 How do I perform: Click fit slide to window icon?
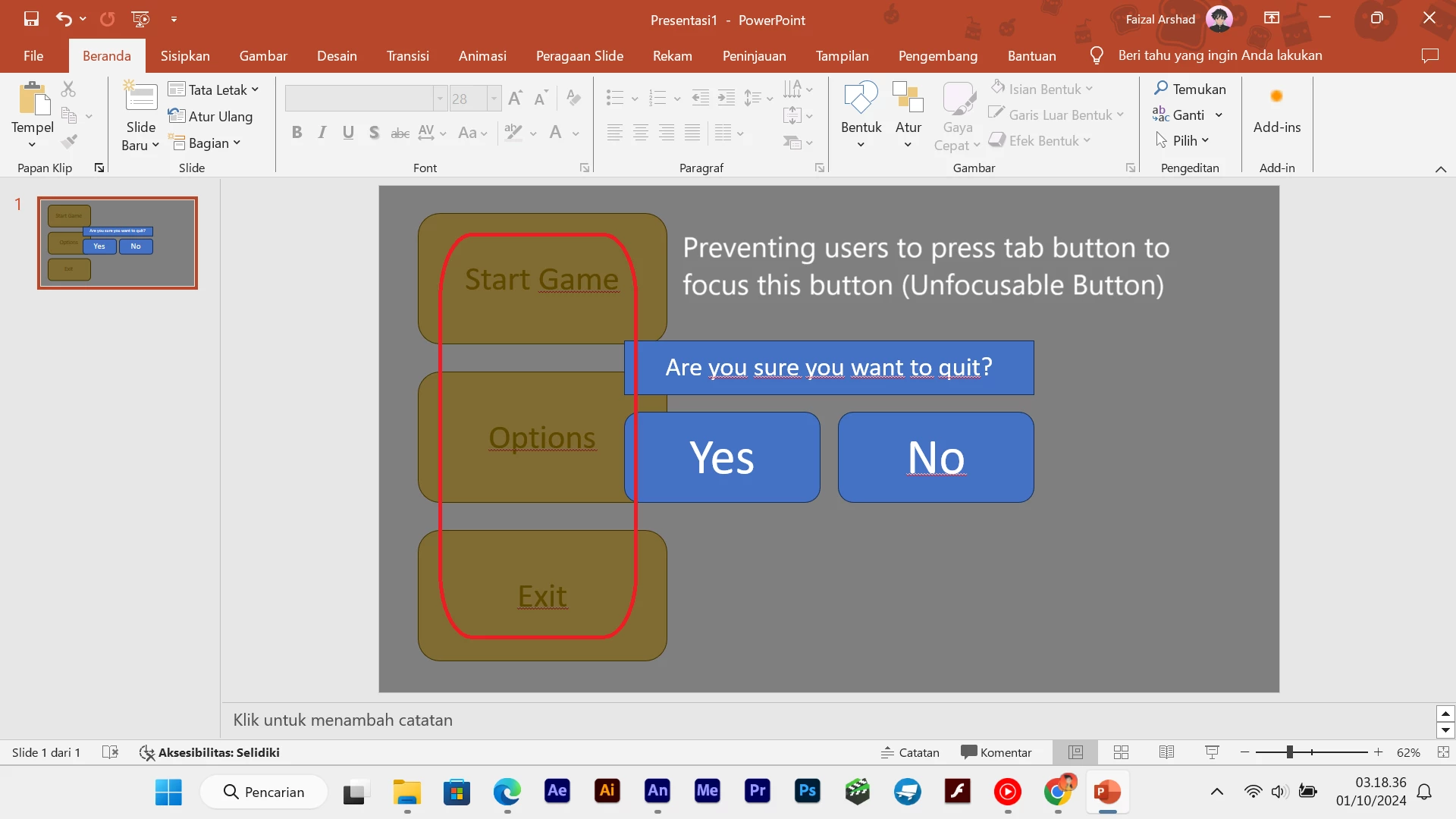pos(1443,752)
